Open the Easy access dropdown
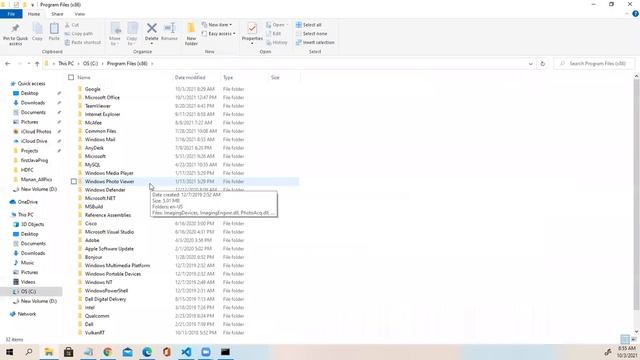Screen dimensions: 640x360 click(x=219, y=33)
